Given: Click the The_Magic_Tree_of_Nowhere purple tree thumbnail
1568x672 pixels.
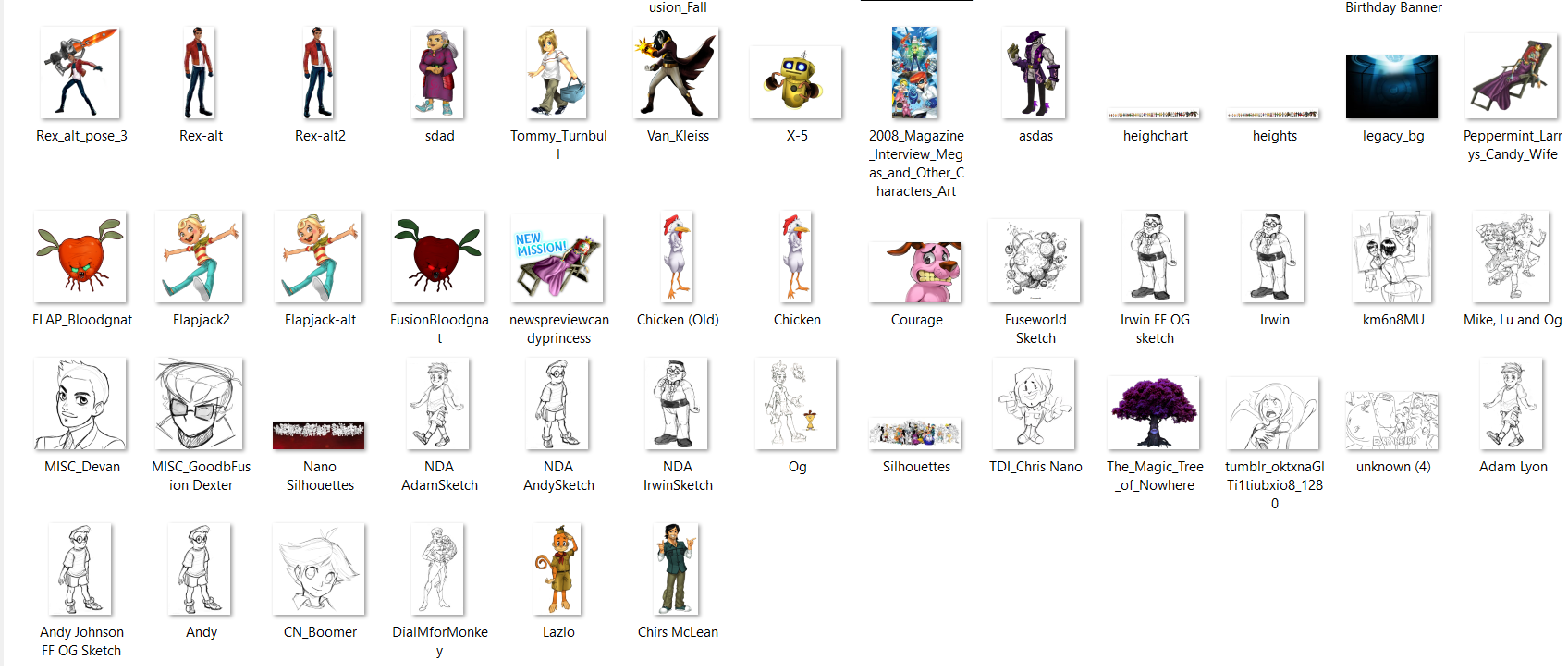Looking at the screenshot, I should point(1154,413).
